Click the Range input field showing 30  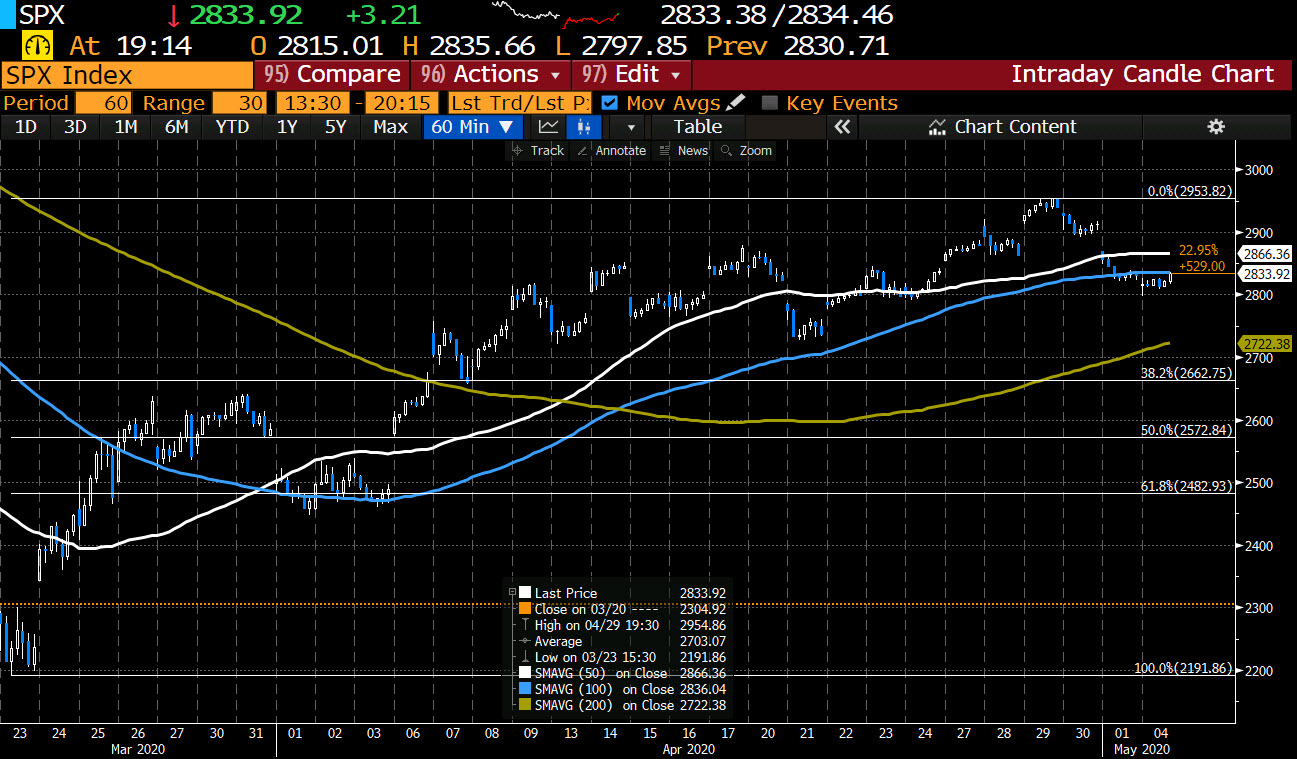(240, 103)
